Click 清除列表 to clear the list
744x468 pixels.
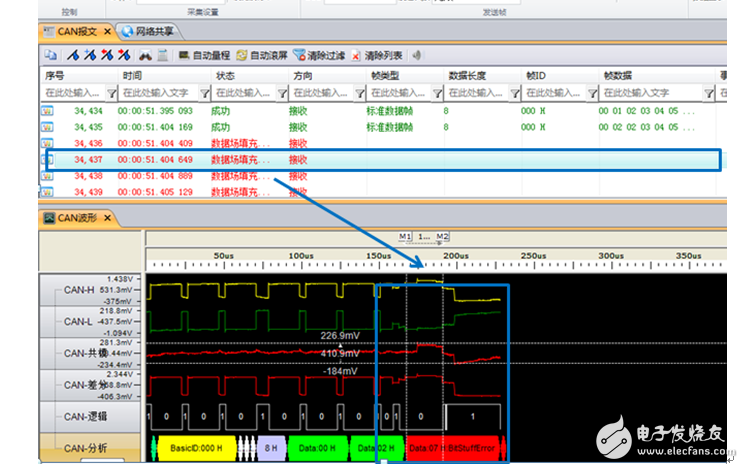click(x=377, y=56)
